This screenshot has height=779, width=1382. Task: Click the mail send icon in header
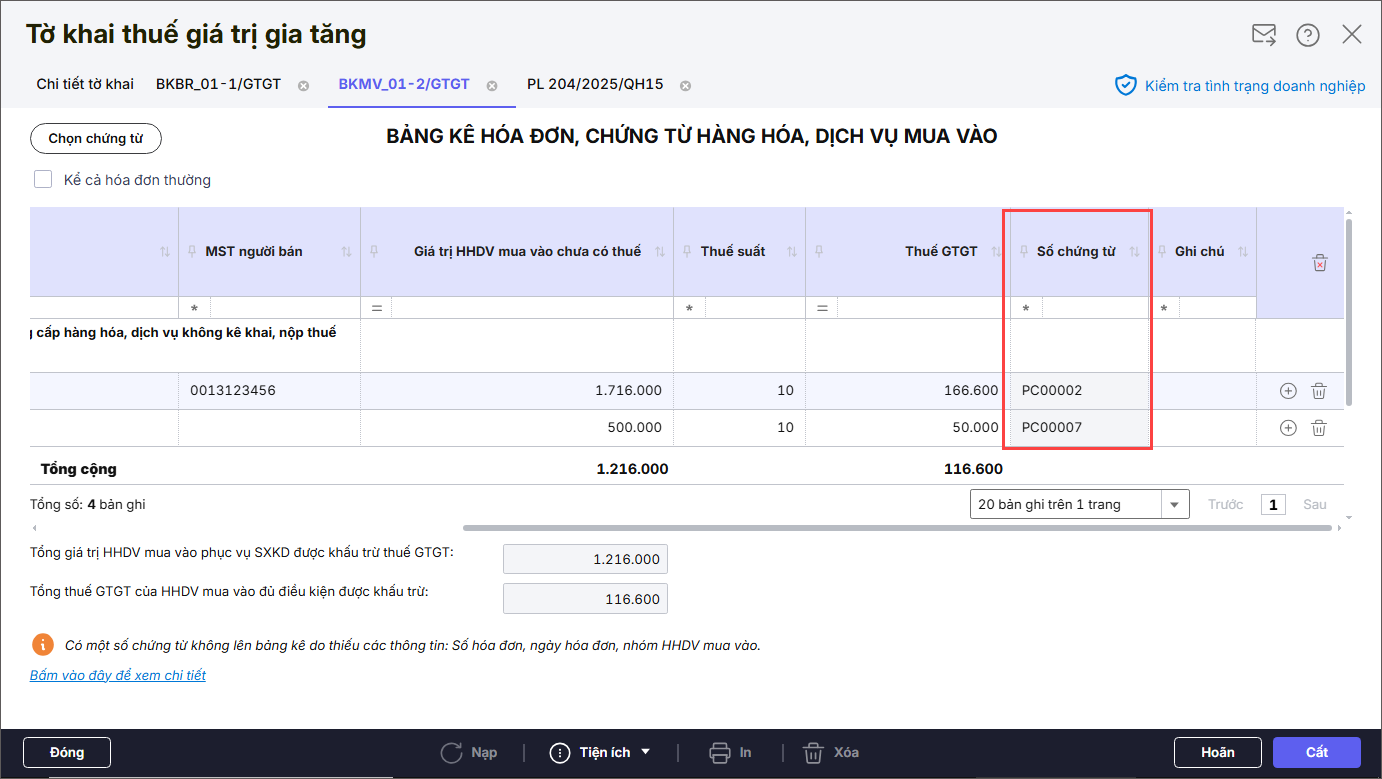tap(1264, 35)
